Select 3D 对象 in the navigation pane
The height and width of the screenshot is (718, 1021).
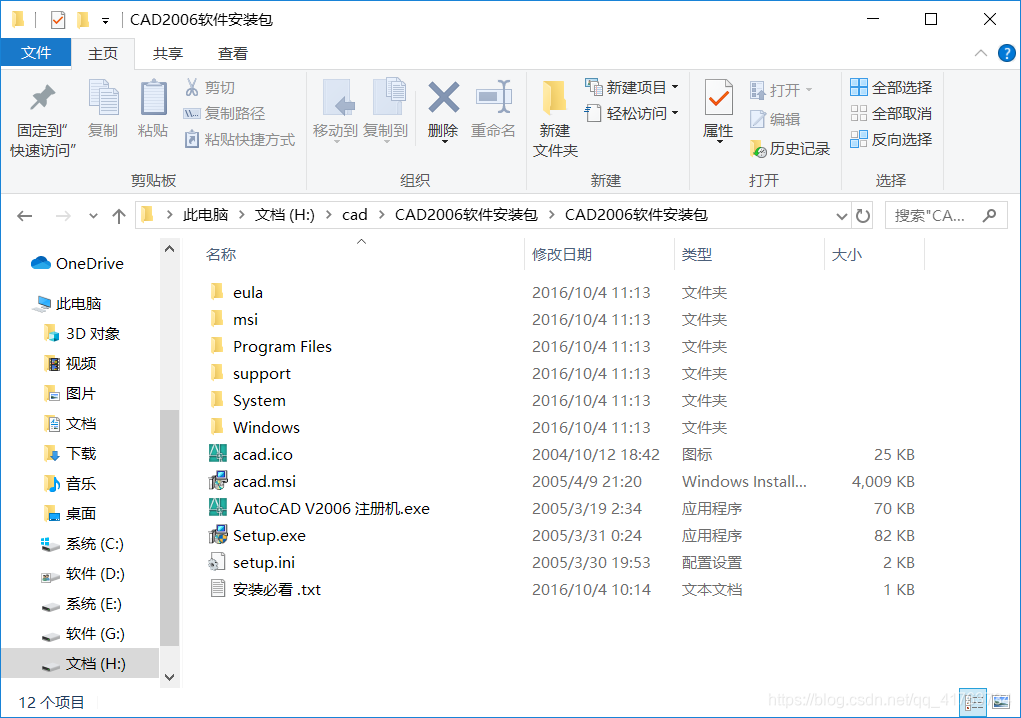point(82,334)
